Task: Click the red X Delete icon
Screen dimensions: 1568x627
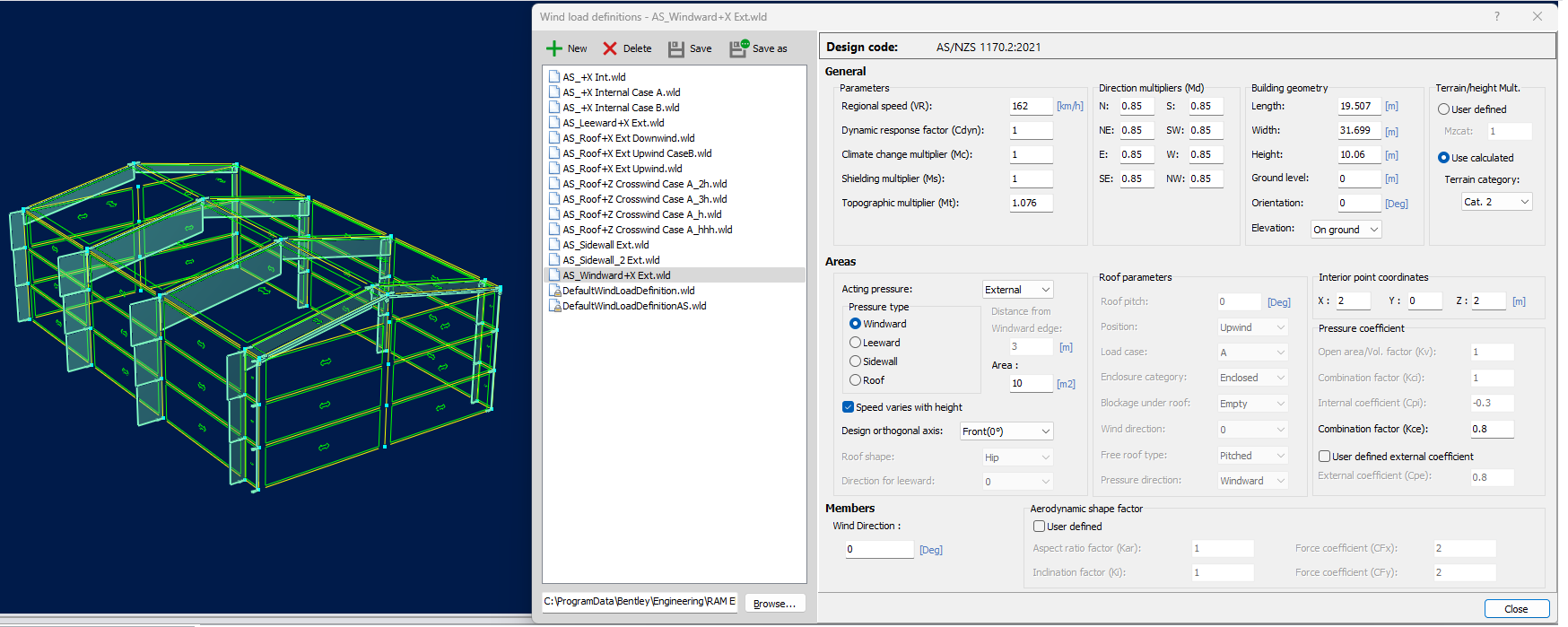Action: point(610,48)
